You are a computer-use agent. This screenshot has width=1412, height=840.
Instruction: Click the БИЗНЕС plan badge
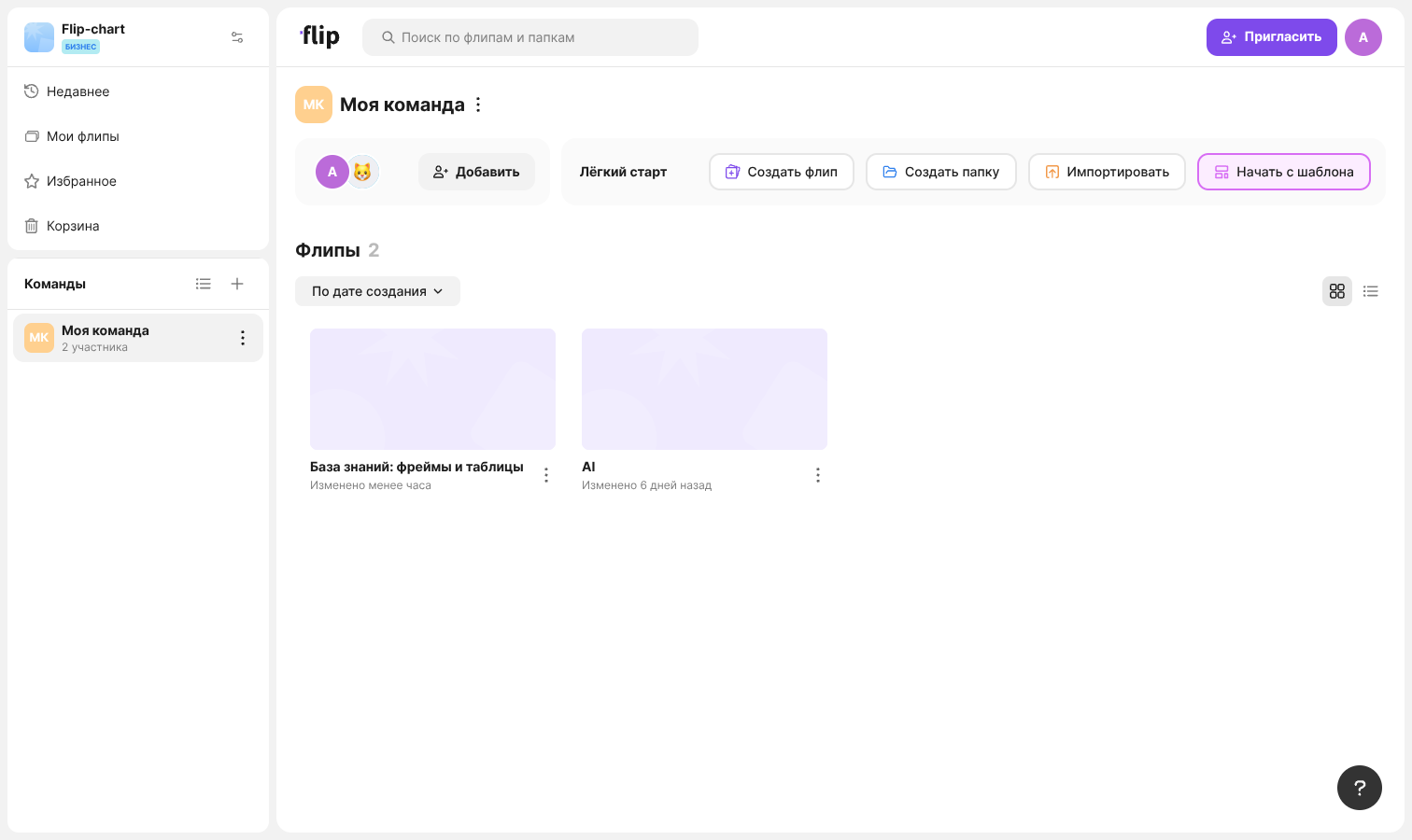click(80, 47)
